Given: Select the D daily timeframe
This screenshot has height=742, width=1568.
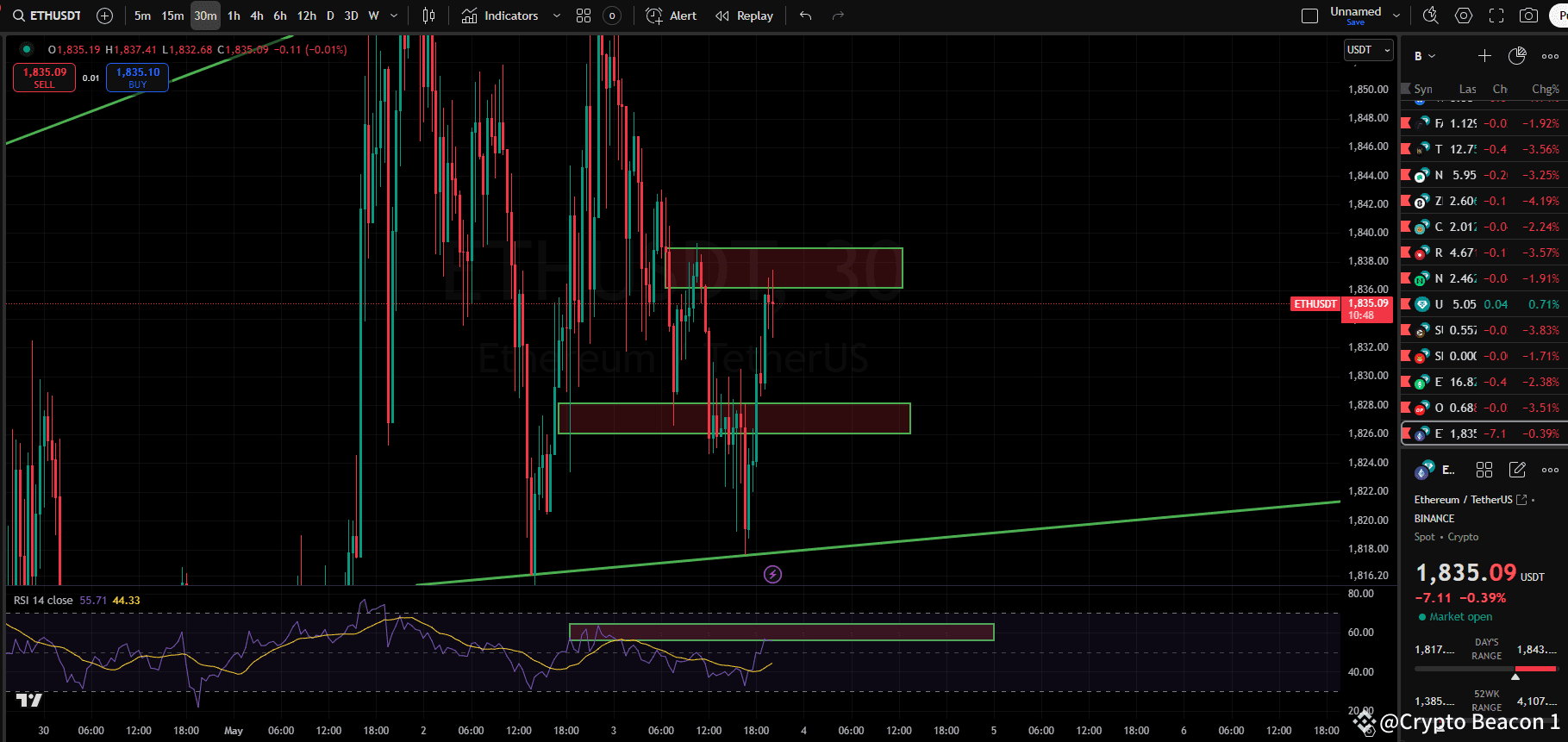Looking at the screenshot, I should [330, 16].
